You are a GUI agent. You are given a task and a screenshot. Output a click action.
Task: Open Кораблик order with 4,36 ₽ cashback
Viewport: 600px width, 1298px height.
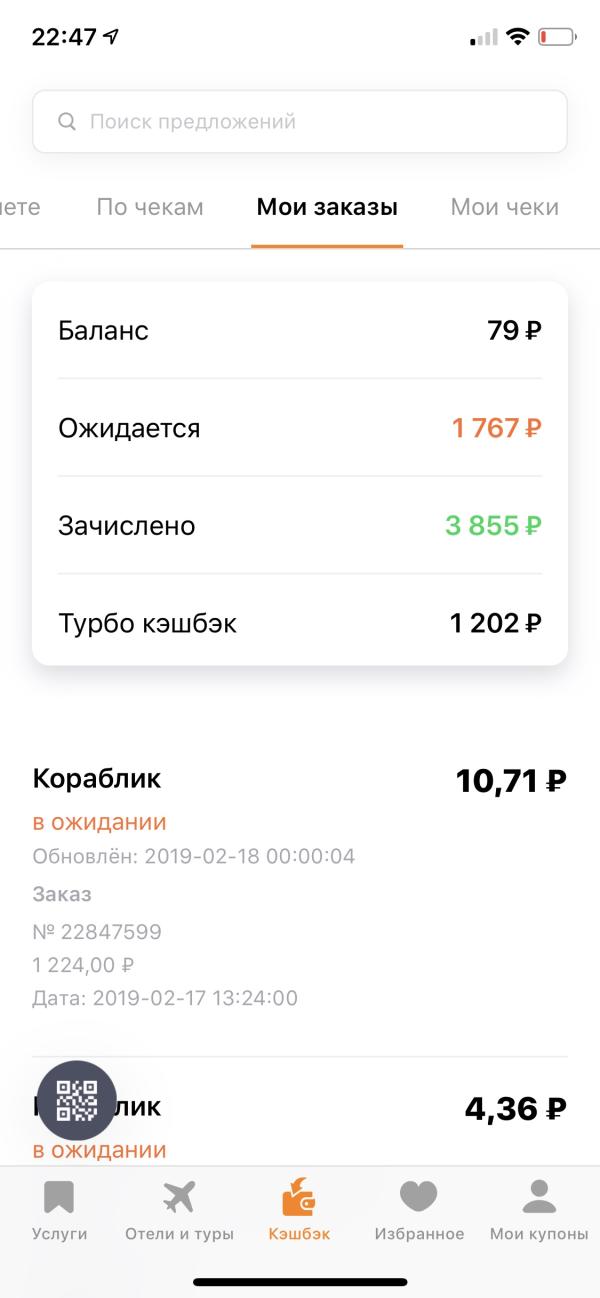(300, 1125)
